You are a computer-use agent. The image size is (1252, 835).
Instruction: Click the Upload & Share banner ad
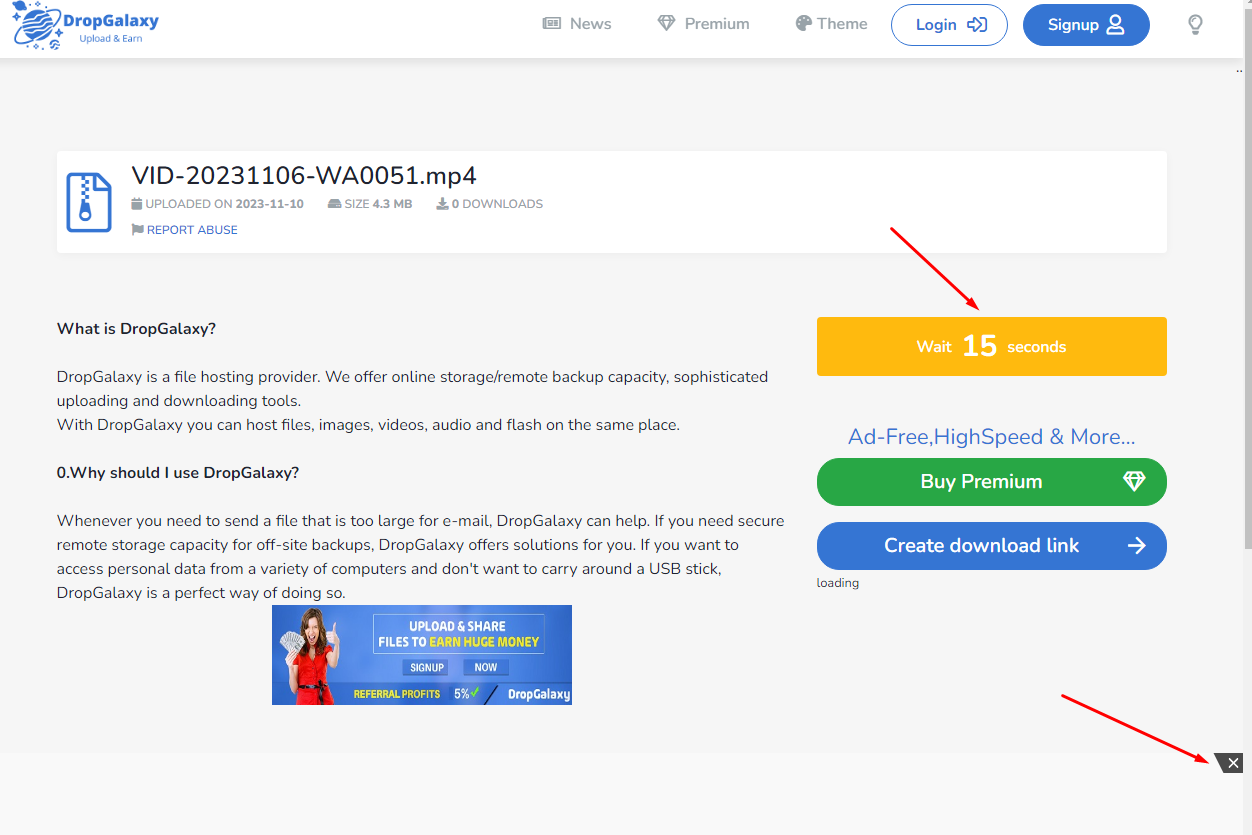pos(422,655)
